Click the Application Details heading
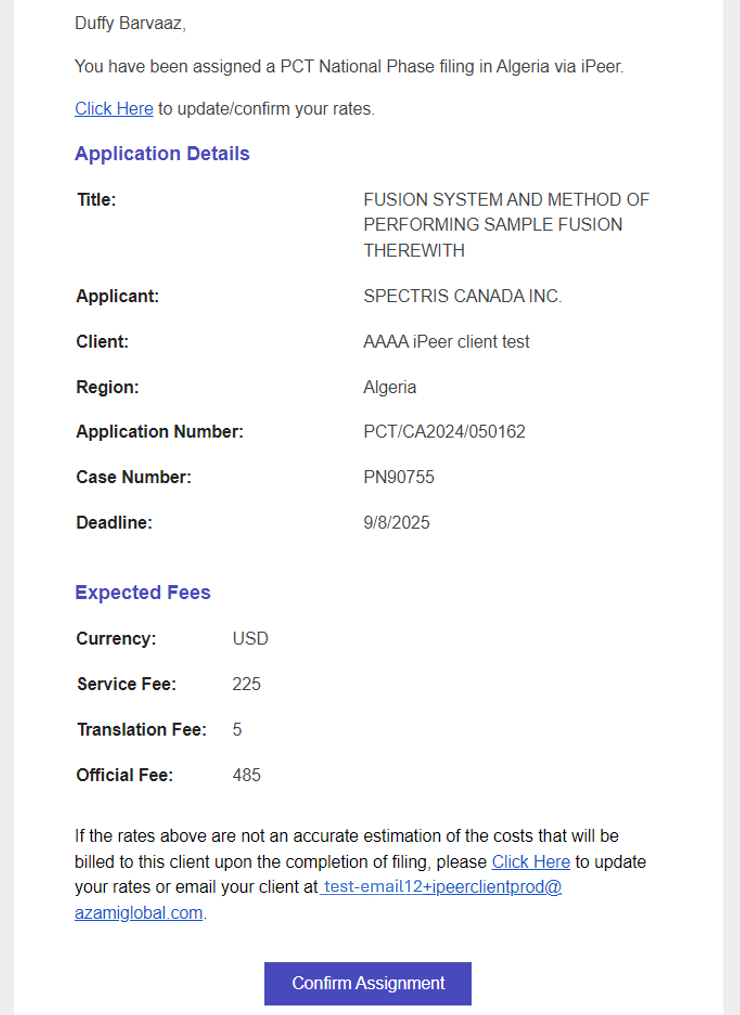The width and height of the screenshot is (740, 1015). click(x=162, y=154)
